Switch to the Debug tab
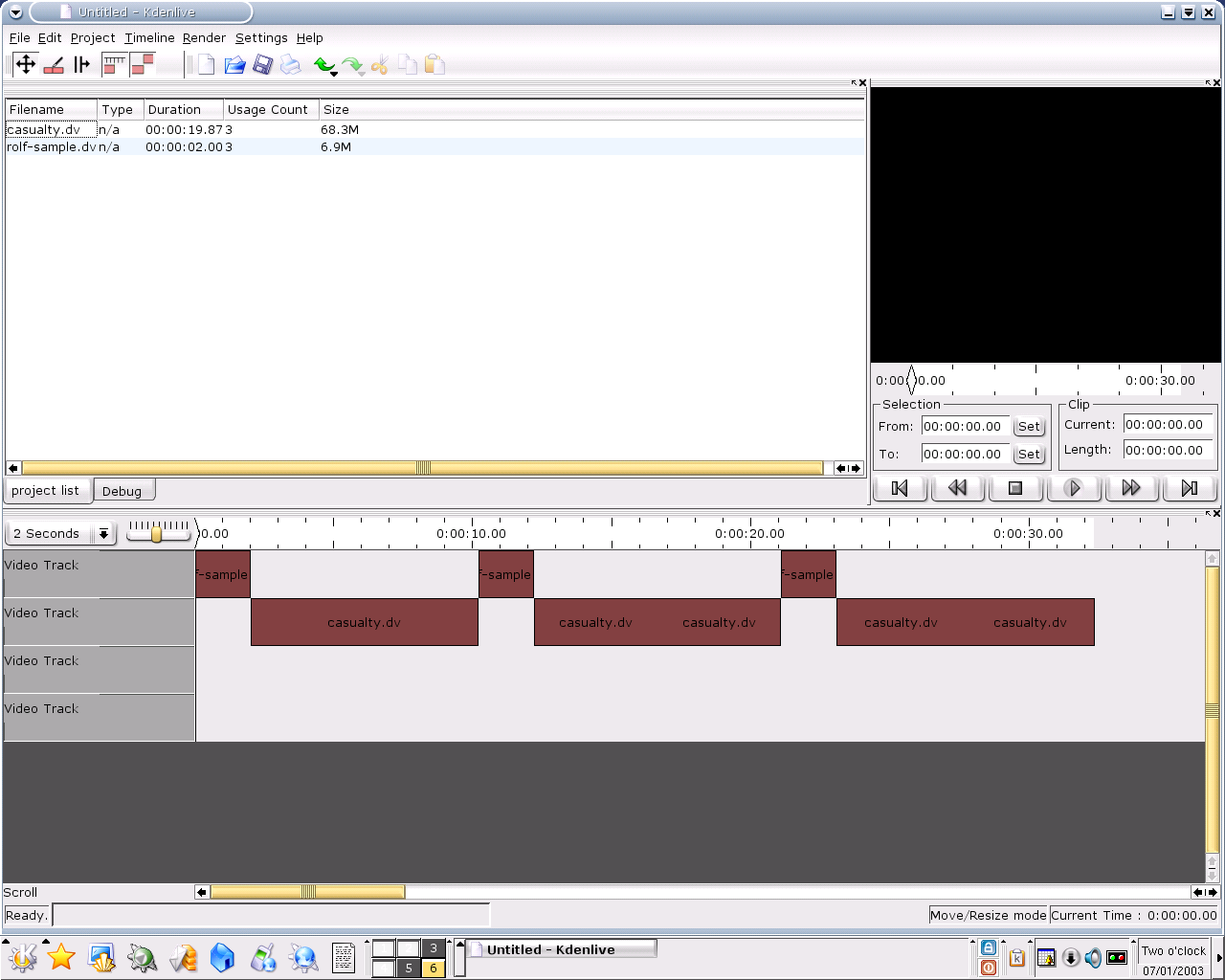Image resolution: width=1225 pixels, height=980 pixels. coord(122,491)
